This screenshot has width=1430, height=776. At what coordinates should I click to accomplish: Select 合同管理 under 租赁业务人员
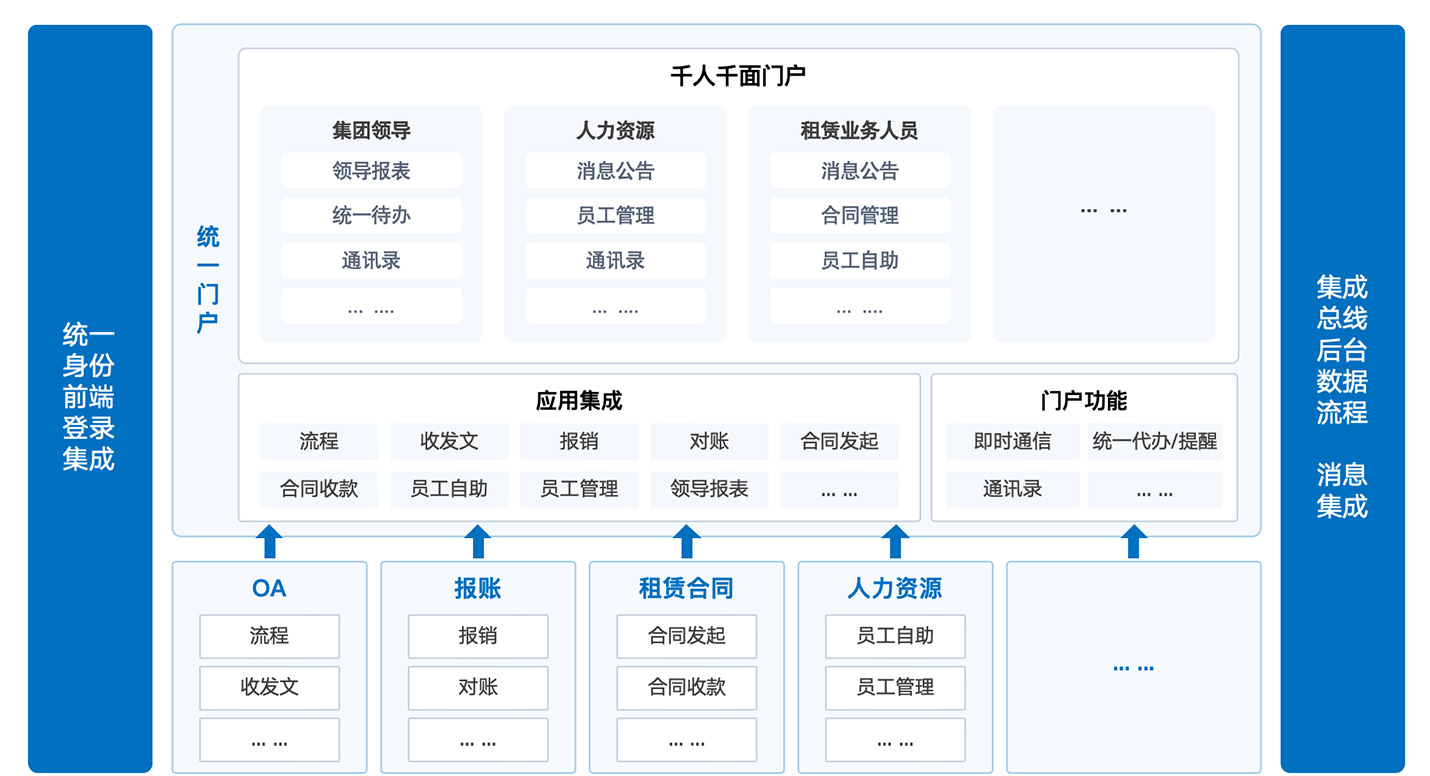[859, 216]
